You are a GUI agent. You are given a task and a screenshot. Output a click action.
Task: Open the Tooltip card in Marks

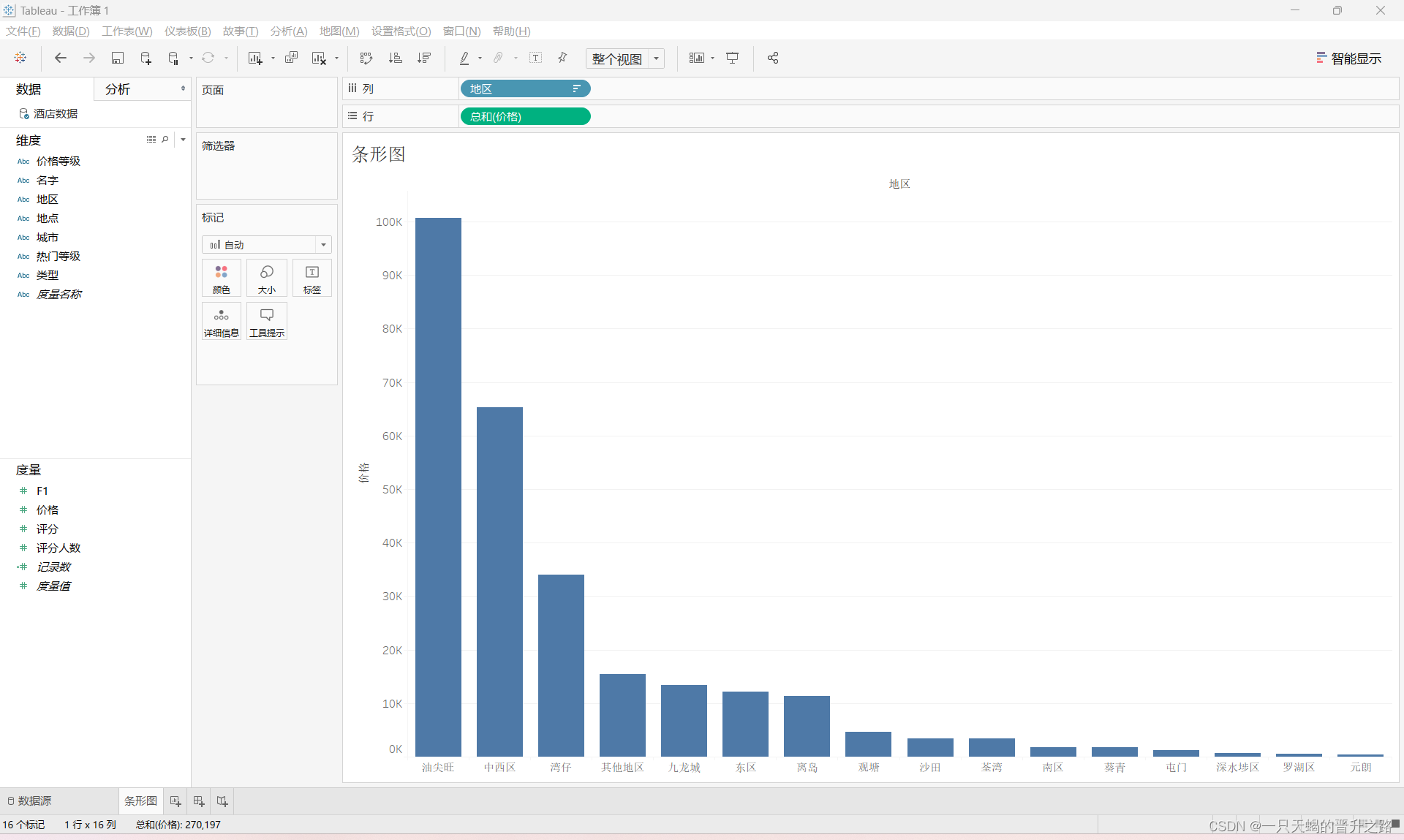[267, 321]
